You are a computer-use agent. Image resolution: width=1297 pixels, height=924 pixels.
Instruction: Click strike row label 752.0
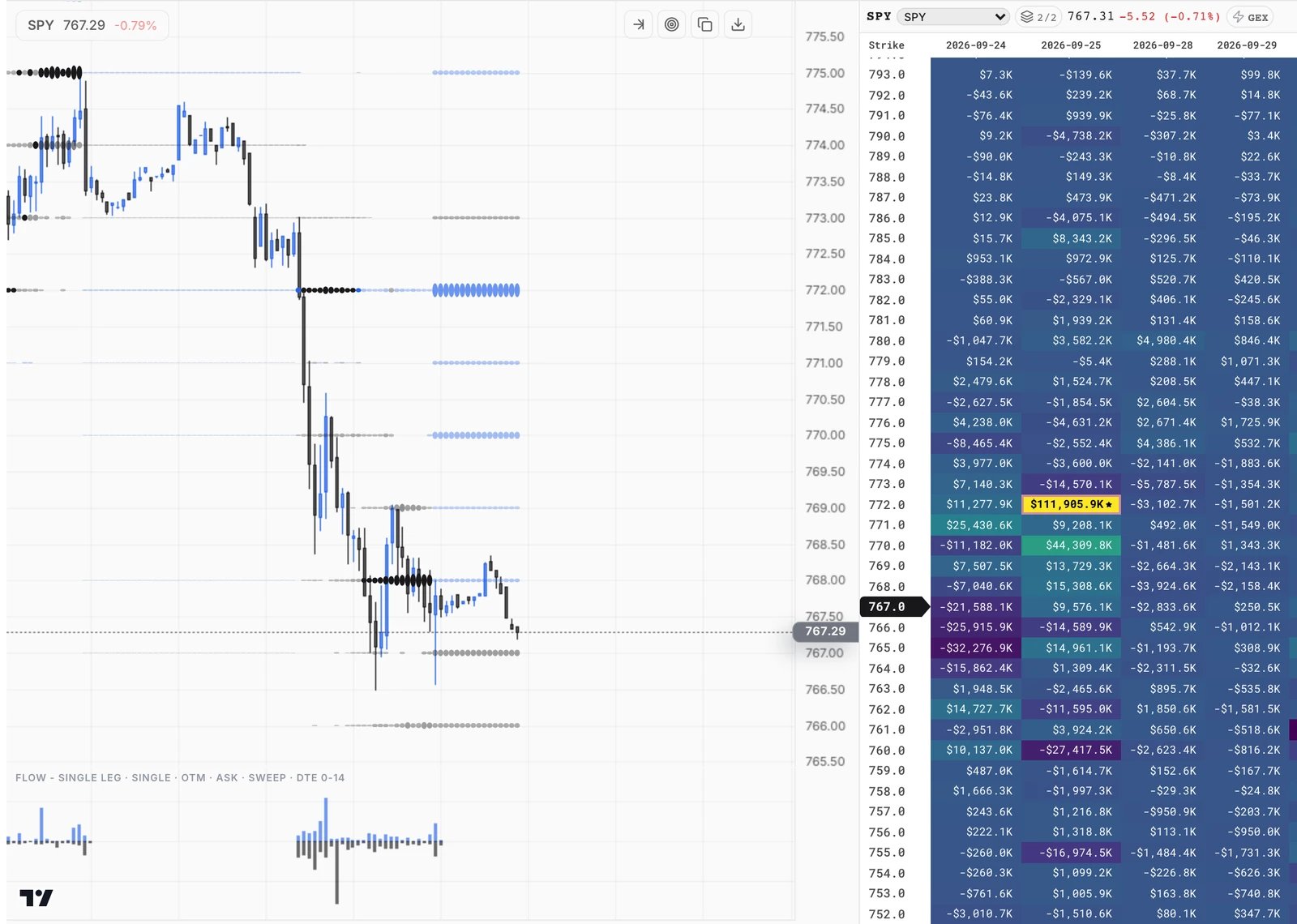point(887,914)
